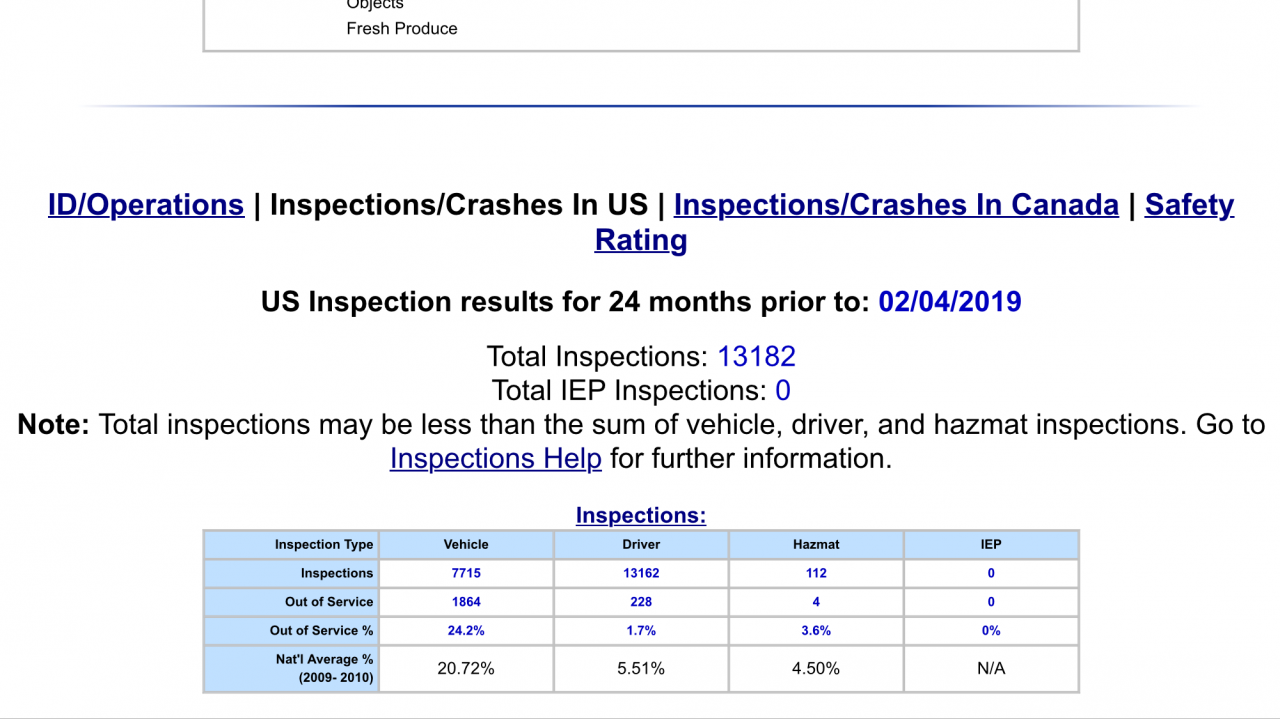
Task: Select the driver inspections count 13162
Action: (641, 573)
